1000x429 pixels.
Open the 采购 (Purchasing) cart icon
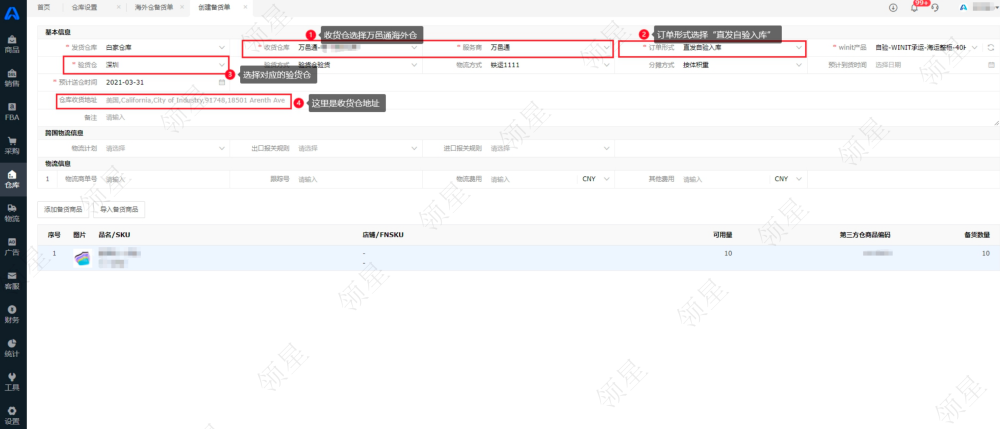[12, 145]
